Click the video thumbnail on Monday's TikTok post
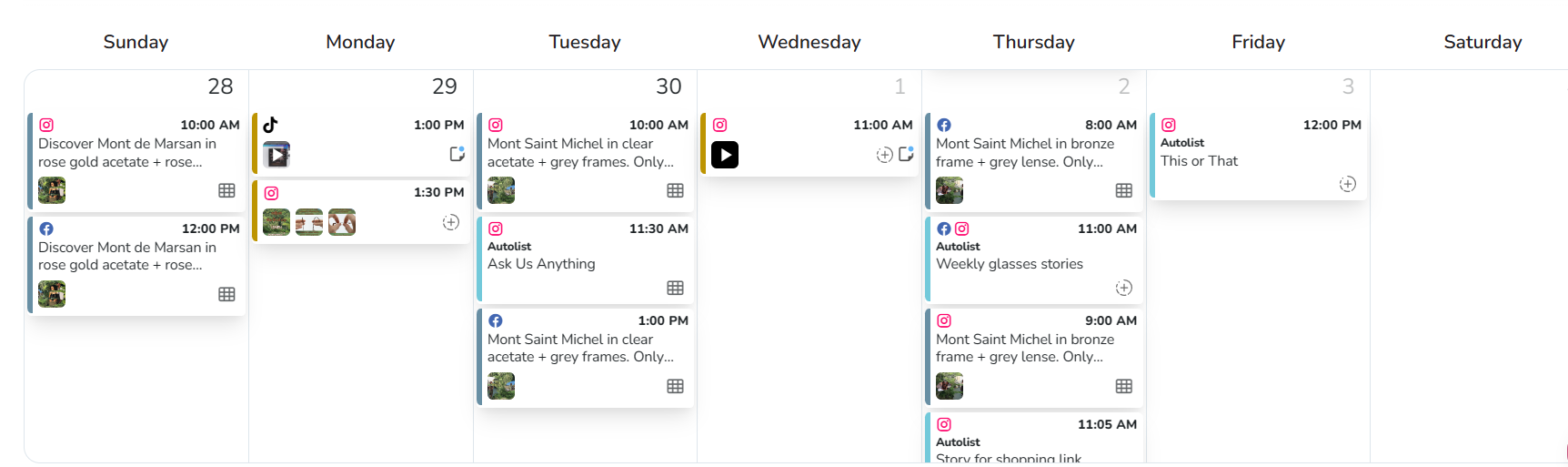 click(x=276, y=155)
